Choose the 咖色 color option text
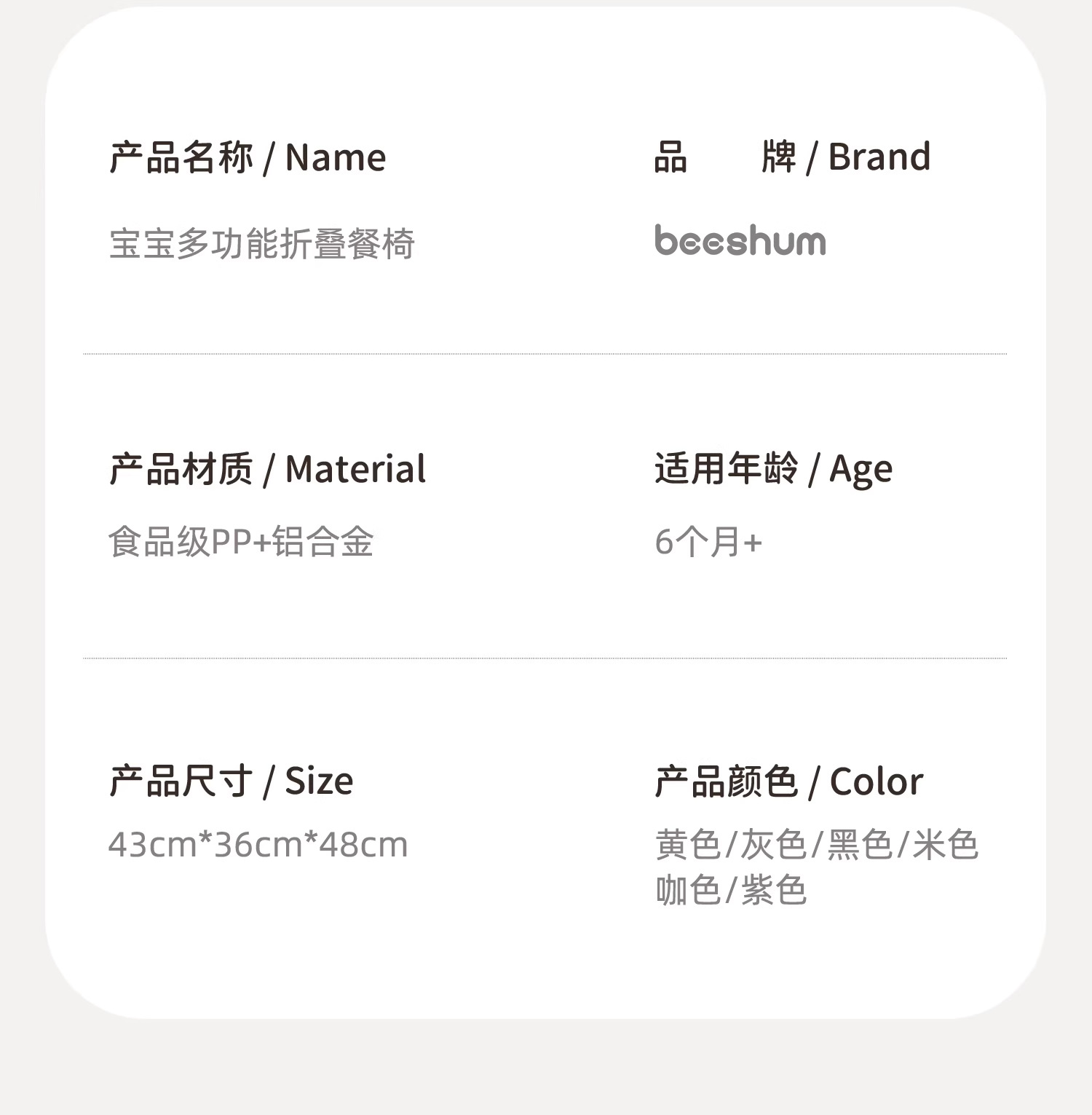The image size is (1092, 1115). coord(688,891)
